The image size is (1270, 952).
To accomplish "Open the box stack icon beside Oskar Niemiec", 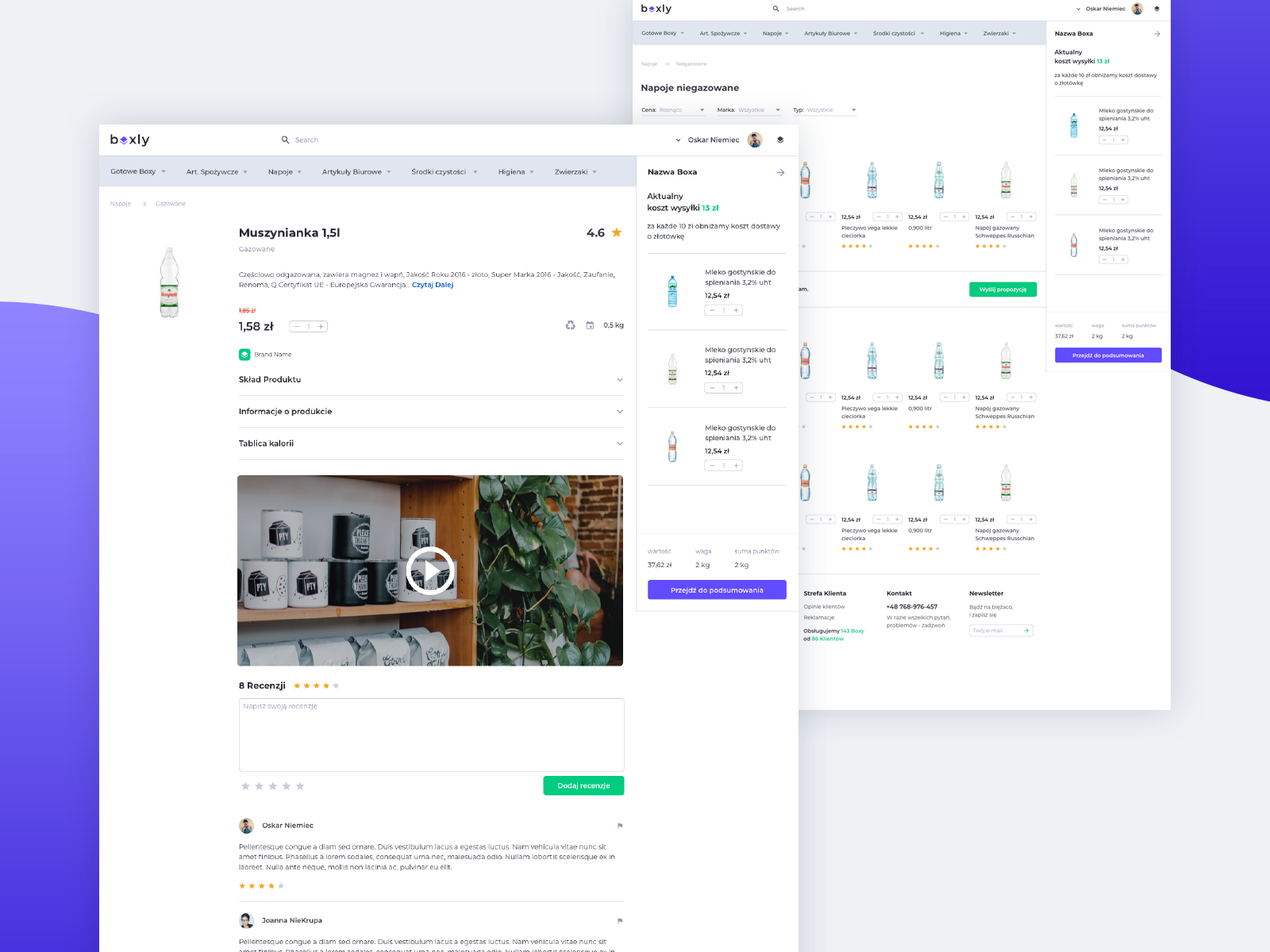I will pos(779,140).
